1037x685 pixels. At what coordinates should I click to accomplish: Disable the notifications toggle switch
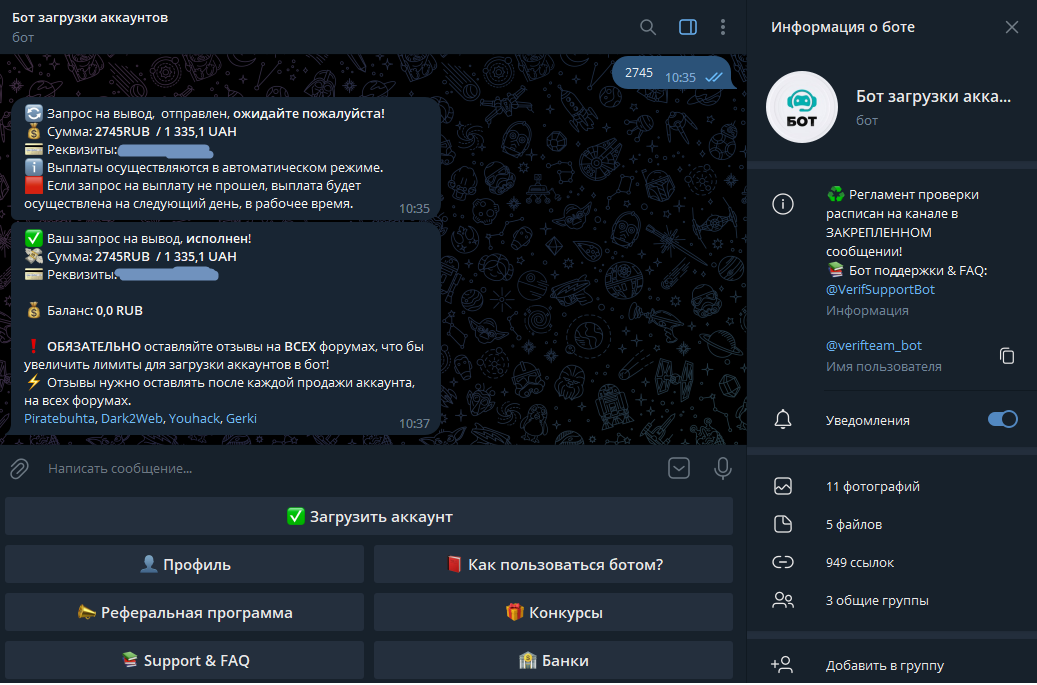(1002, 420)
